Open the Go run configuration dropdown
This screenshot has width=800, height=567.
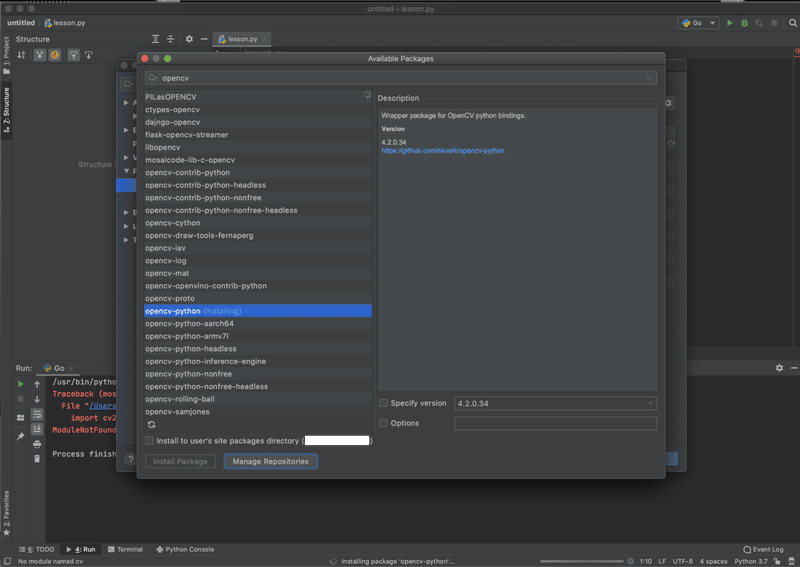[x=698, y=23]
